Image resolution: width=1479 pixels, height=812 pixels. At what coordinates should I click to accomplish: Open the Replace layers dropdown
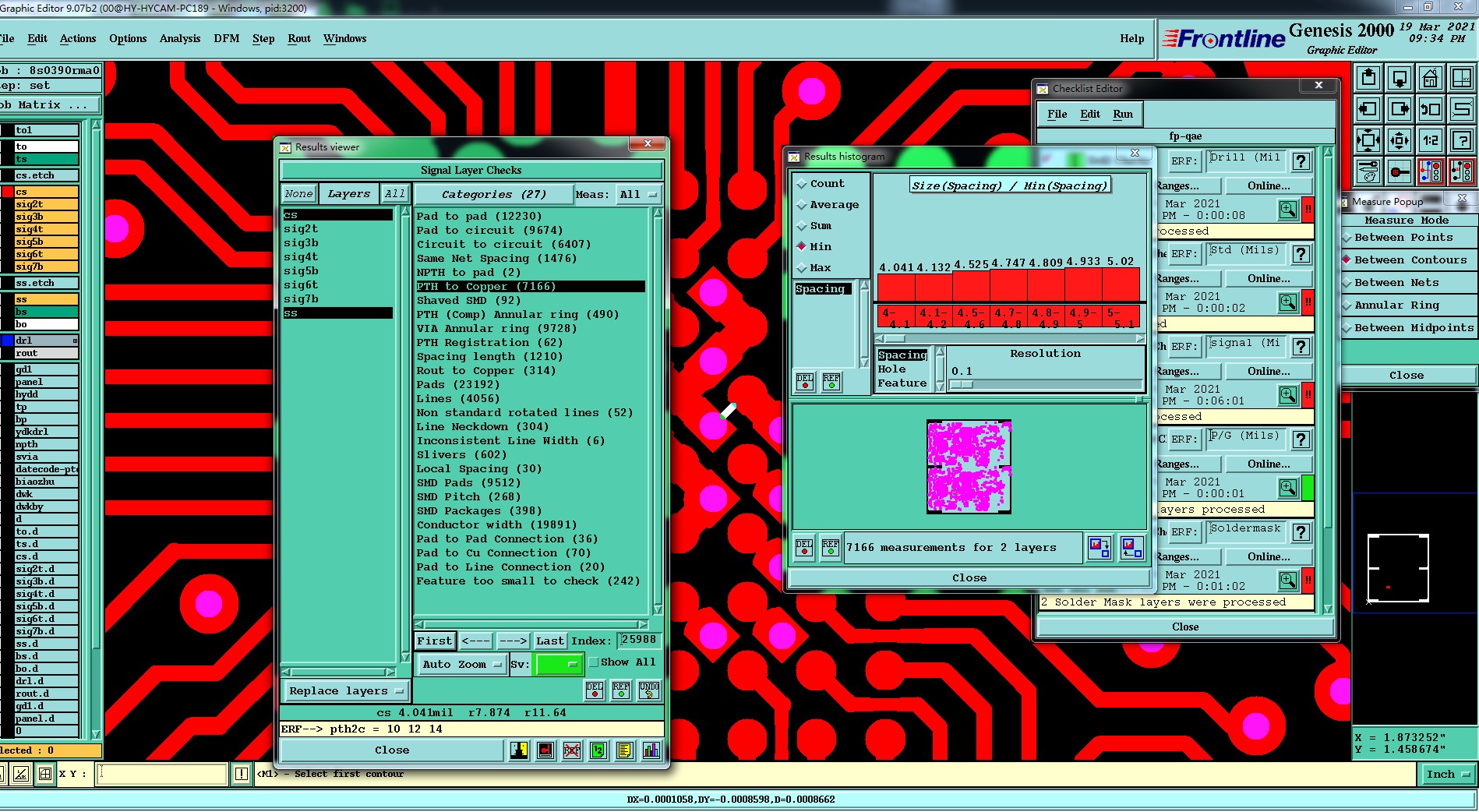345,690
